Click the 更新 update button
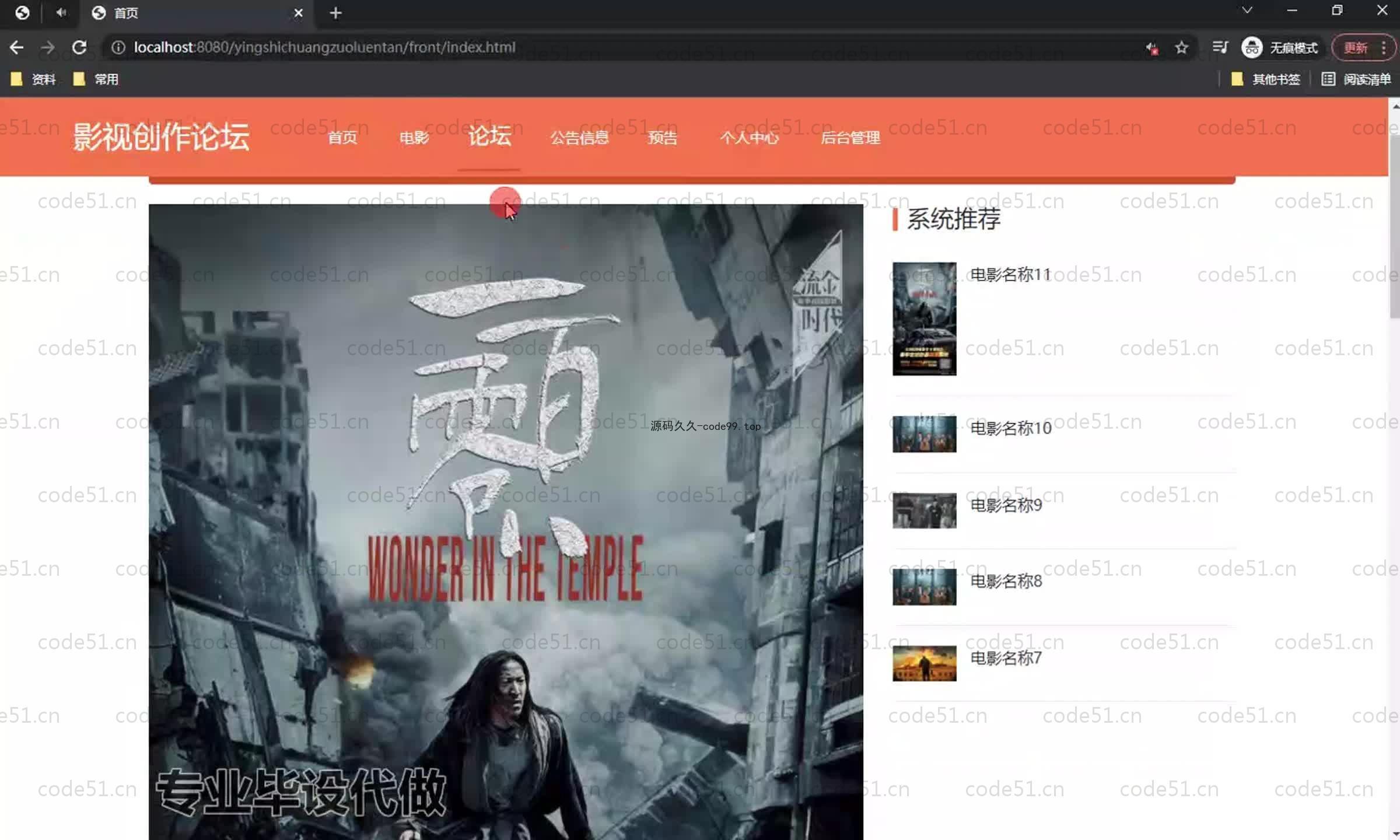Screen dimensions: 1400x840 point(1356,47)
